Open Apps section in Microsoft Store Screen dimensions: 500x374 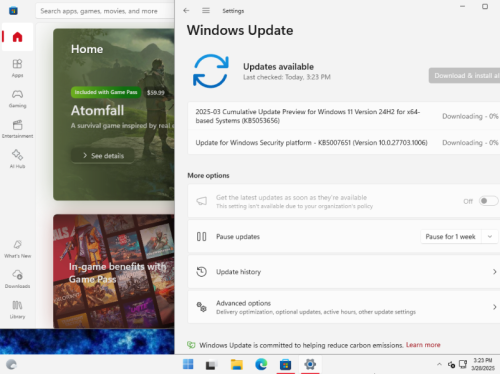pos(17,68)
